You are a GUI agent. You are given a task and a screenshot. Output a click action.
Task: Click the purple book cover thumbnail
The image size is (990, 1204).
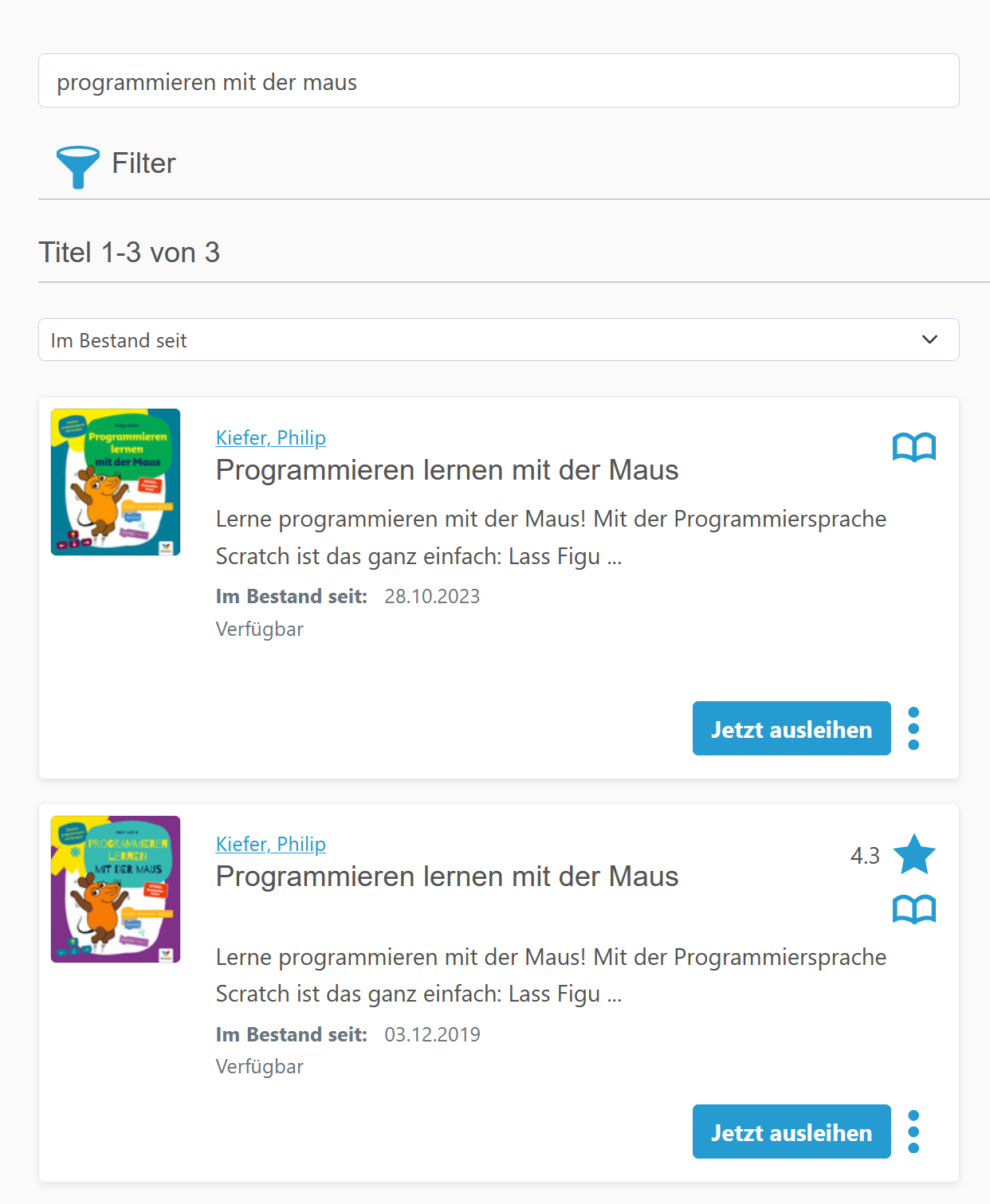coord(116,889)
